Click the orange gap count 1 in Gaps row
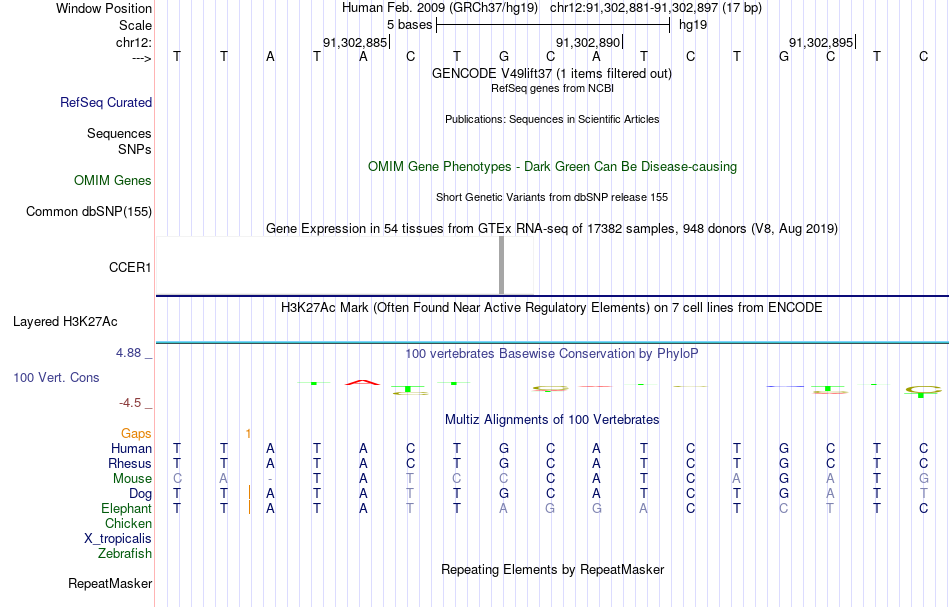The height and width of the screenshot is (607, 950). [x=248, y=433]
